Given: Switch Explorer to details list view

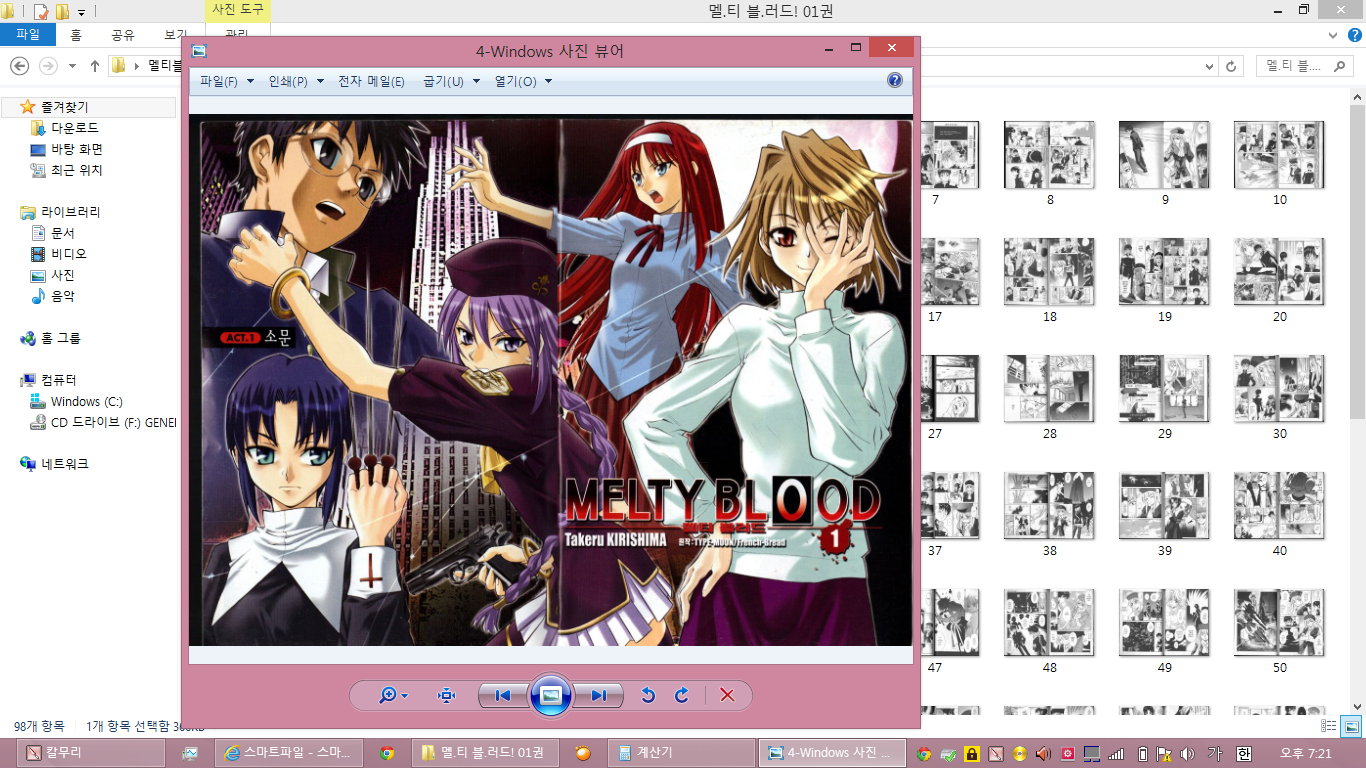Looking at the screenshot, I should pos(1330,726).
